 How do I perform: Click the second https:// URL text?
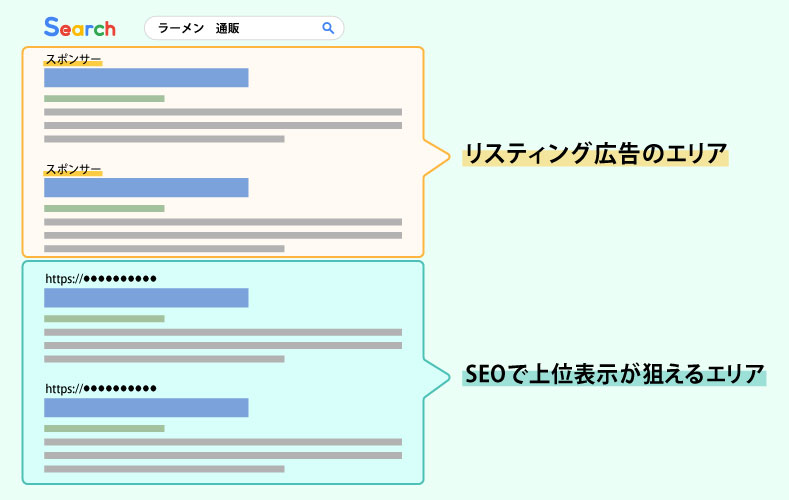tap(101, 389)
